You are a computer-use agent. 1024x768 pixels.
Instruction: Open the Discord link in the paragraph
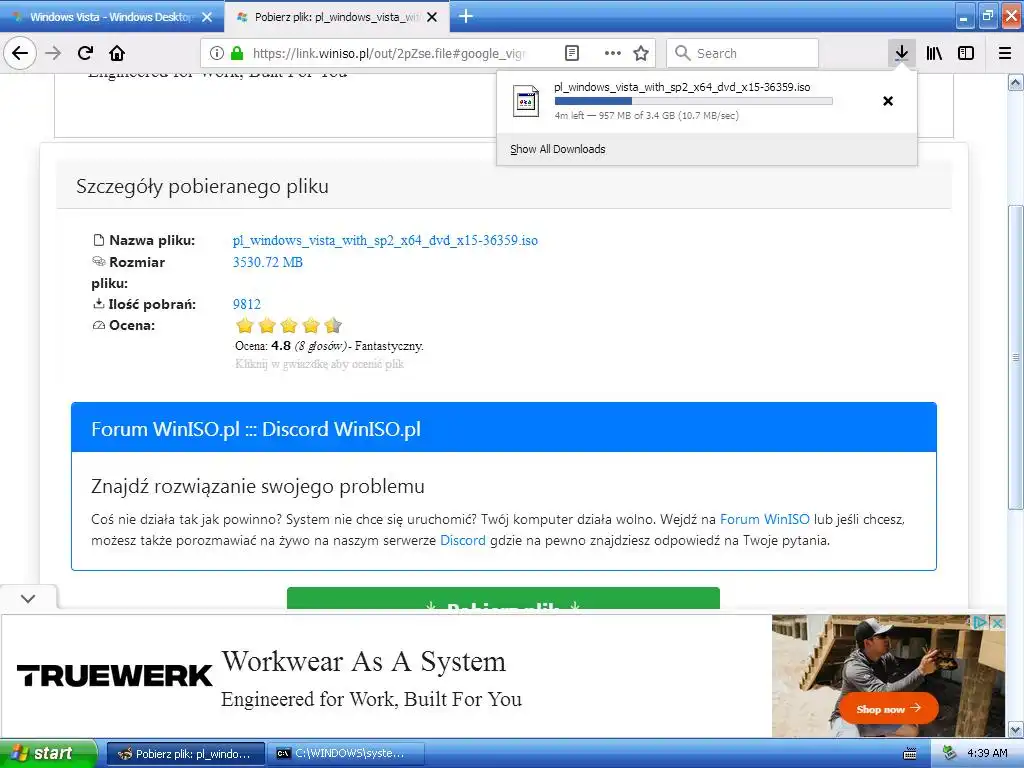462,540
